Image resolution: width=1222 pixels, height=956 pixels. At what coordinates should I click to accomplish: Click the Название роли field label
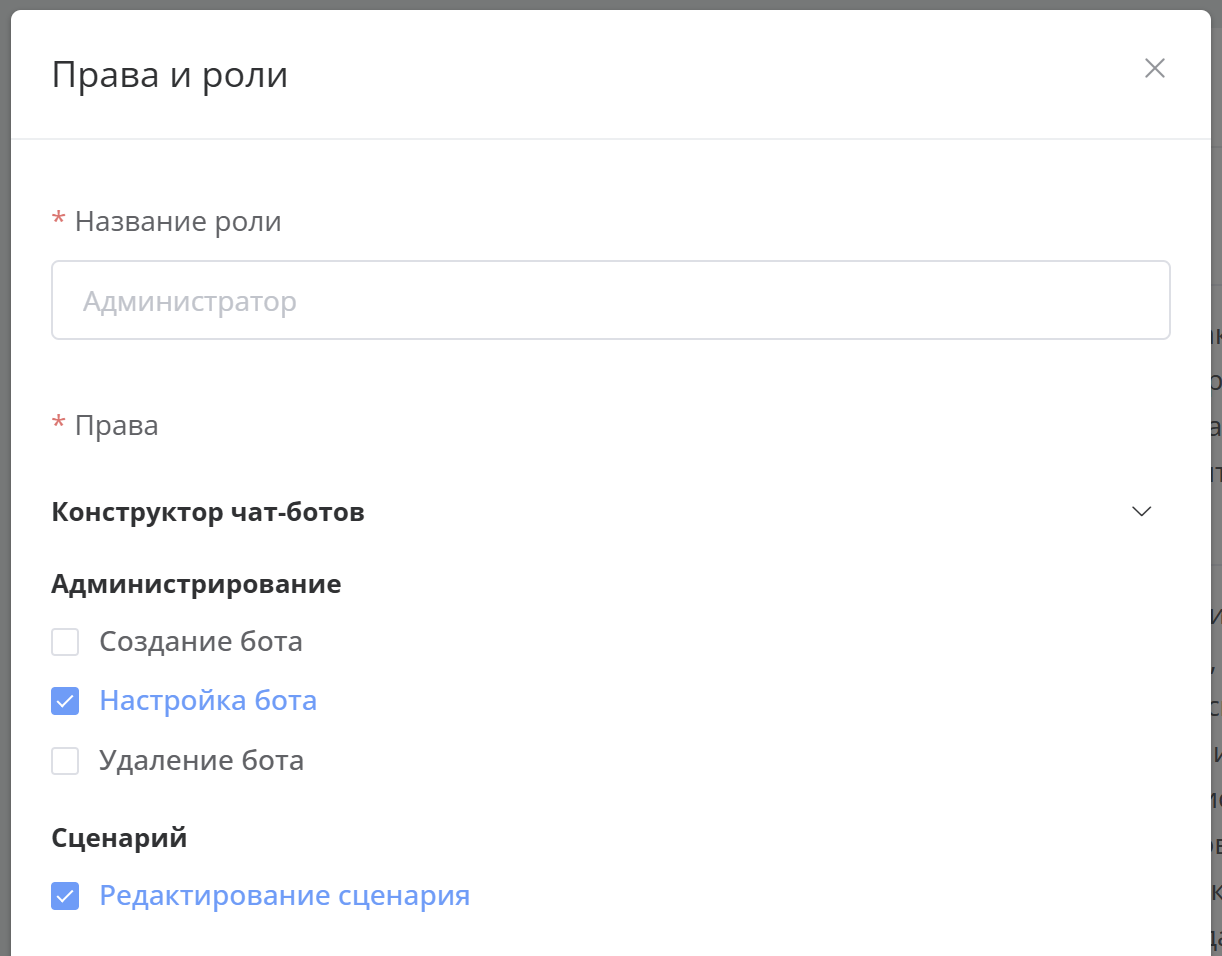pos(178,221)
